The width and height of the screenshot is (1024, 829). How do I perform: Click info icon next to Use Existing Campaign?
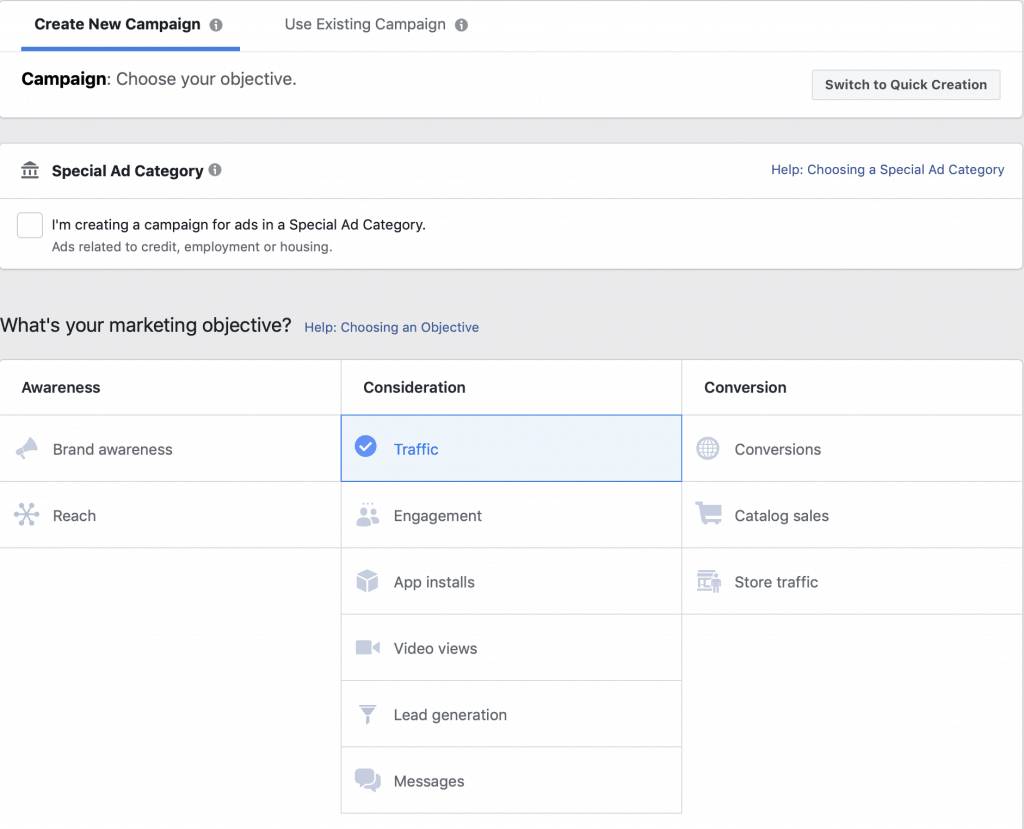(x=461, y=25)
